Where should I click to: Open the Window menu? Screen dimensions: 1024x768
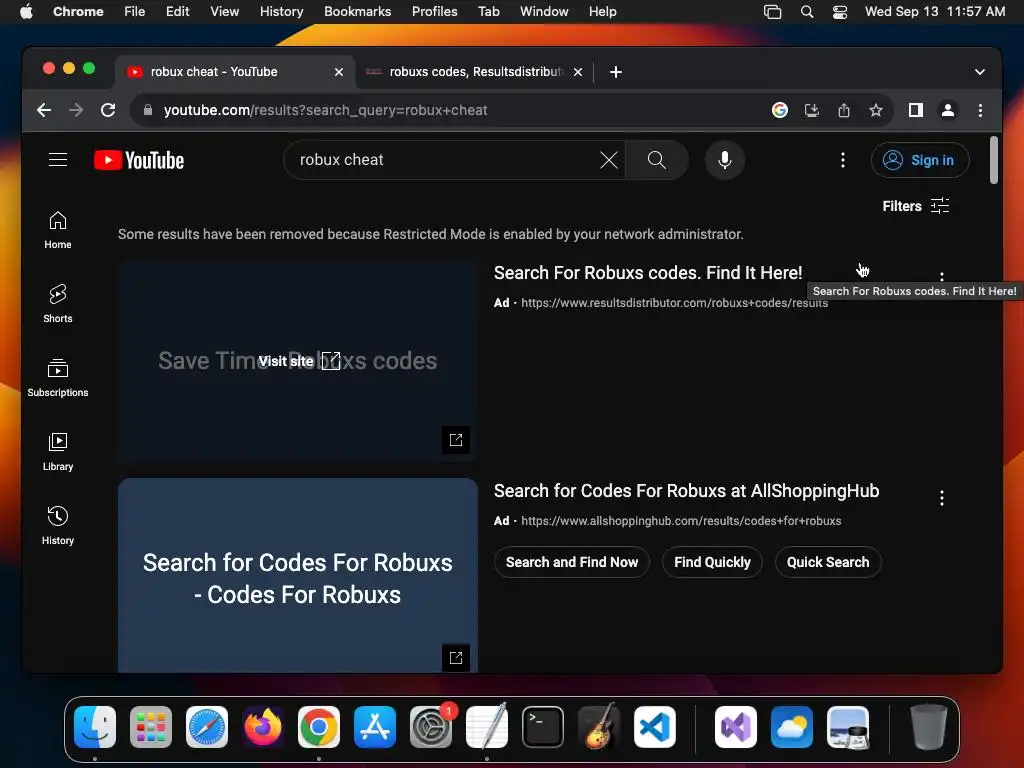pyautogui.click(x=544, y=12)
